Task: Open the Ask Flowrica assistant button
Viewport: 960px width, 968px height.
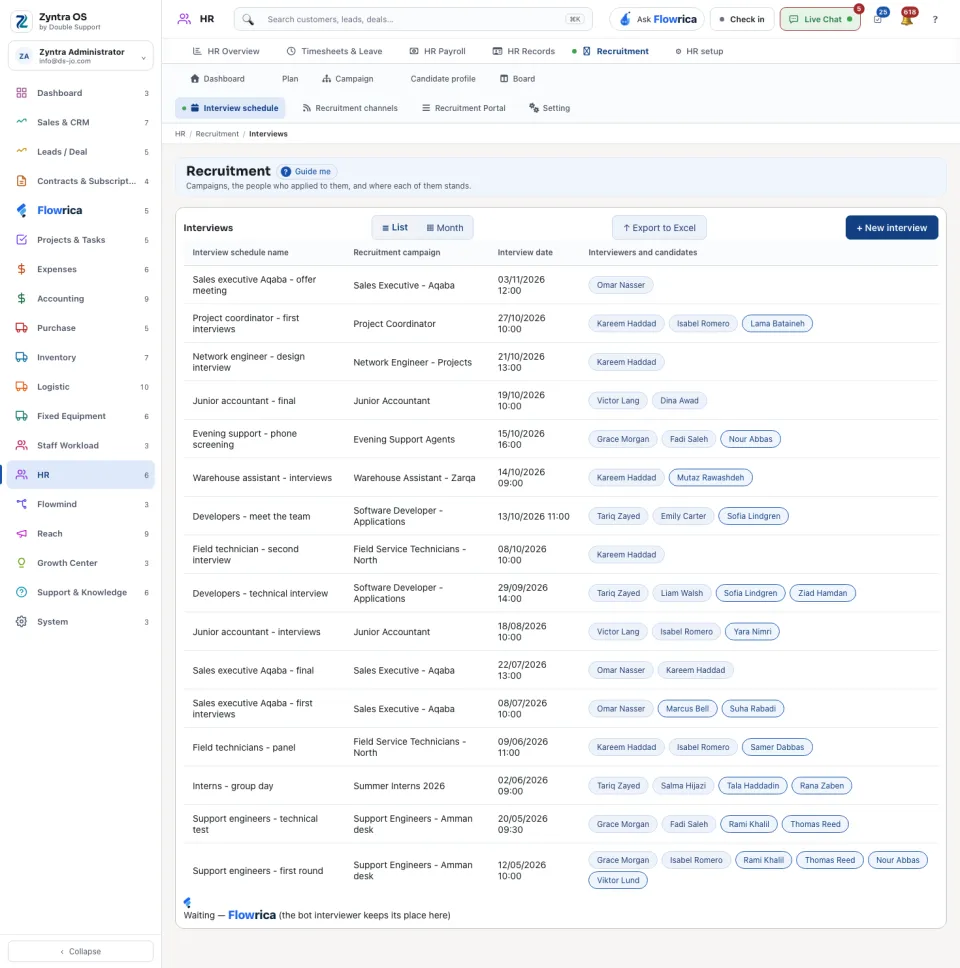Action: point(658,19)
